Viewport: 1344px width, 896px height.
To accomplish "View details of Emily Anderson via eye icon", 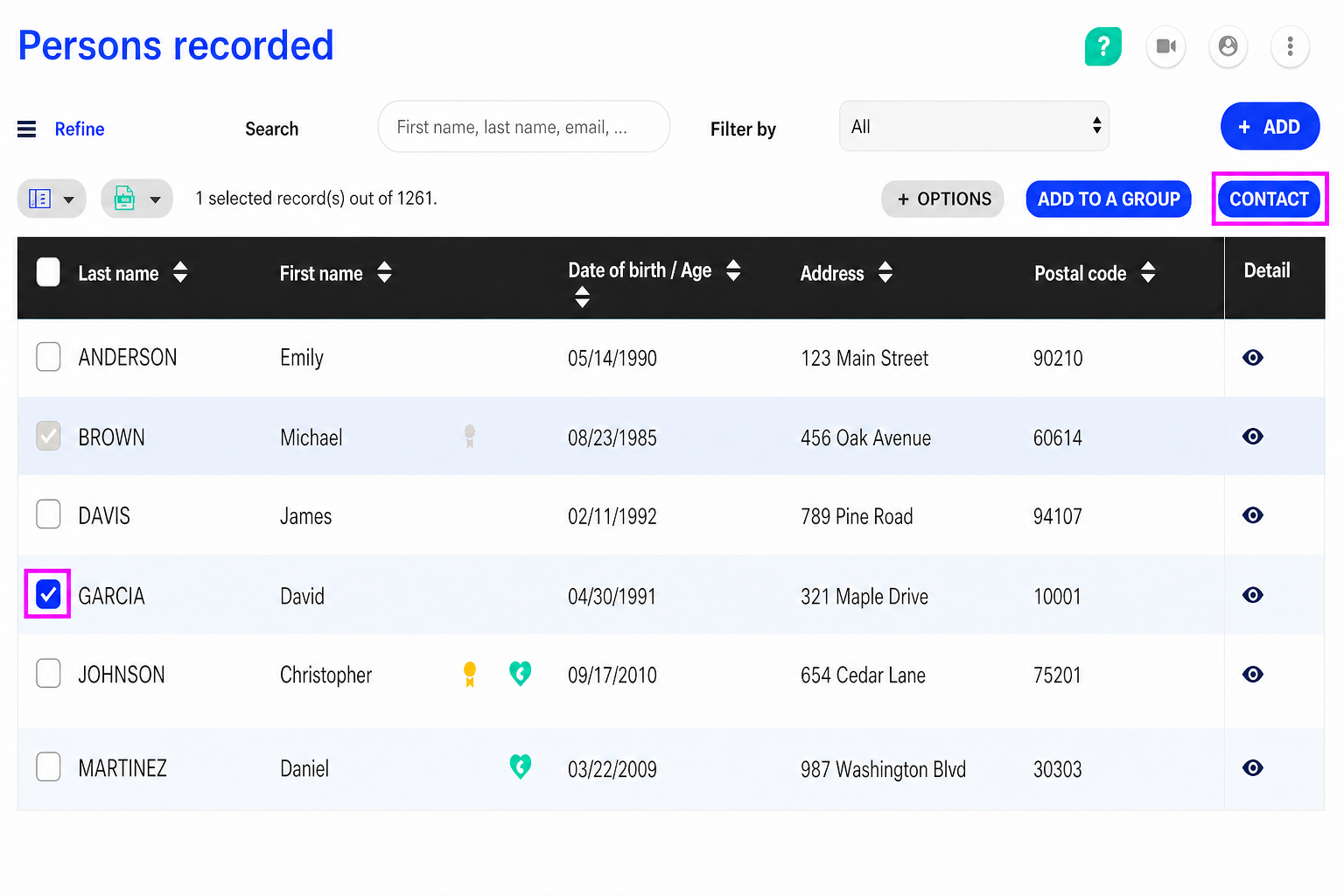I will click(1253, 357).
